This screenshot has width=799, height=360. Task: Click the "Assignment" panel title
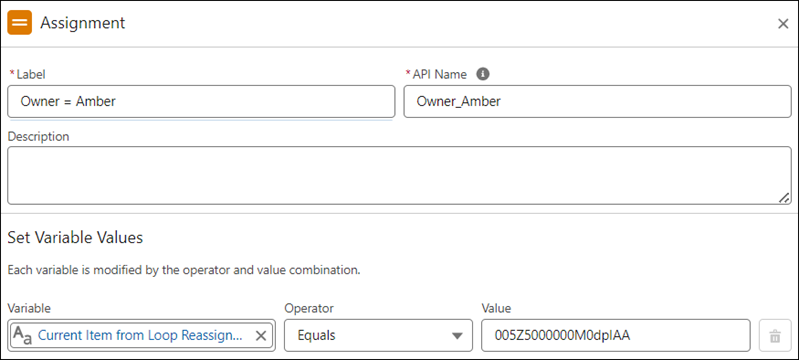pyautogui.click(x=83, y=23)
